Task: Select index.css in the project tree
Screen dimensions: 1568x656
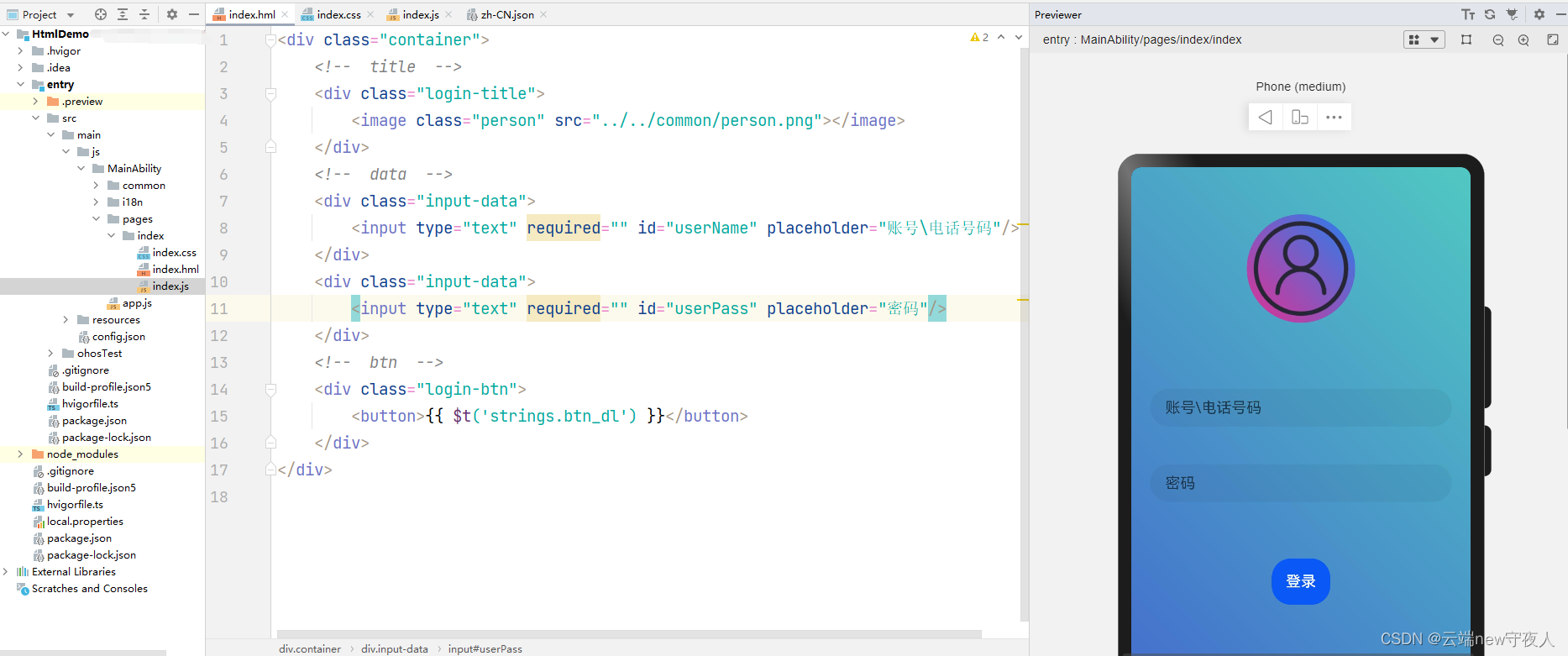Action: [166, 252]
